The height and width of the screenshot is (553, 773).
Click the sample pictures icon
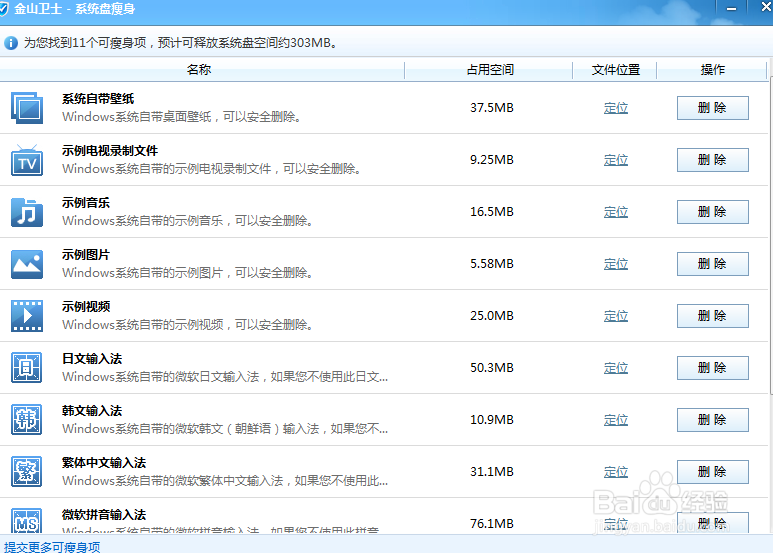(x=27, y=264)
